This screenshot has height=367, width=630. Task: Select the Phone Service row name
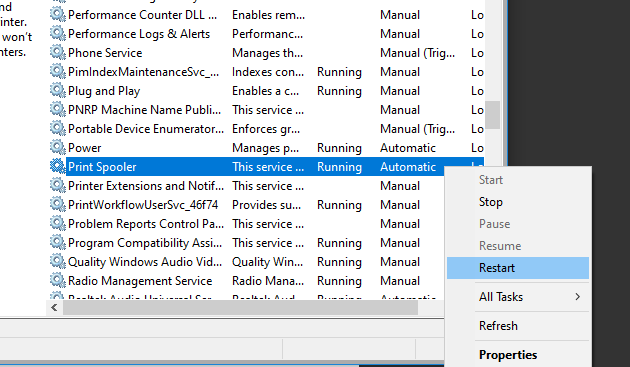coord(105,53)
